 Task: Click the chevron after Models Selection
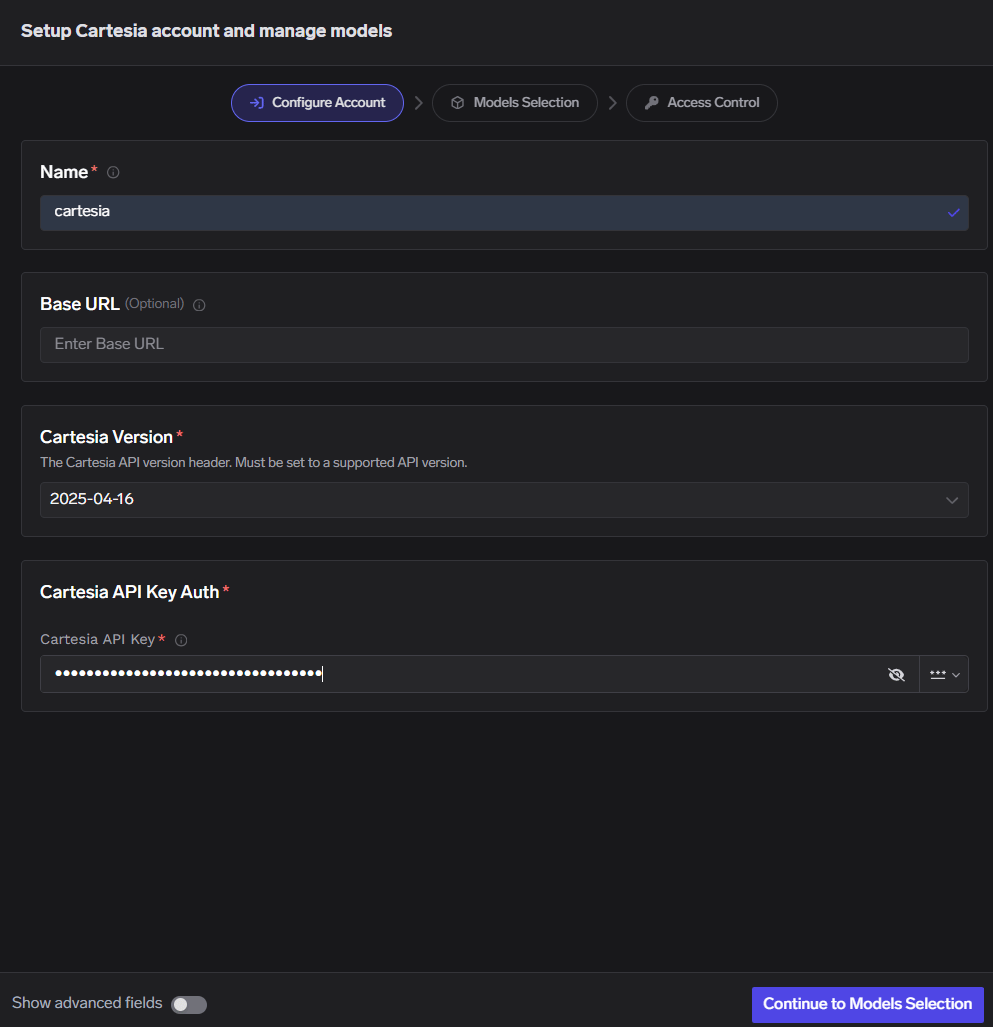[x=612, y=103]
